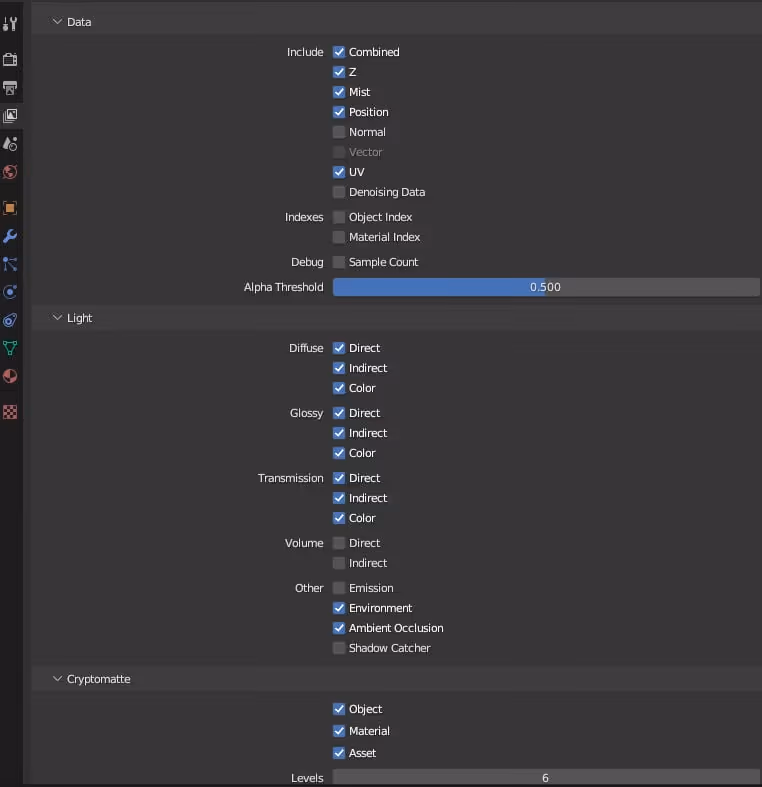Uncheck Cryptomatte Material
Screen dimensions: 762x787
339,731
